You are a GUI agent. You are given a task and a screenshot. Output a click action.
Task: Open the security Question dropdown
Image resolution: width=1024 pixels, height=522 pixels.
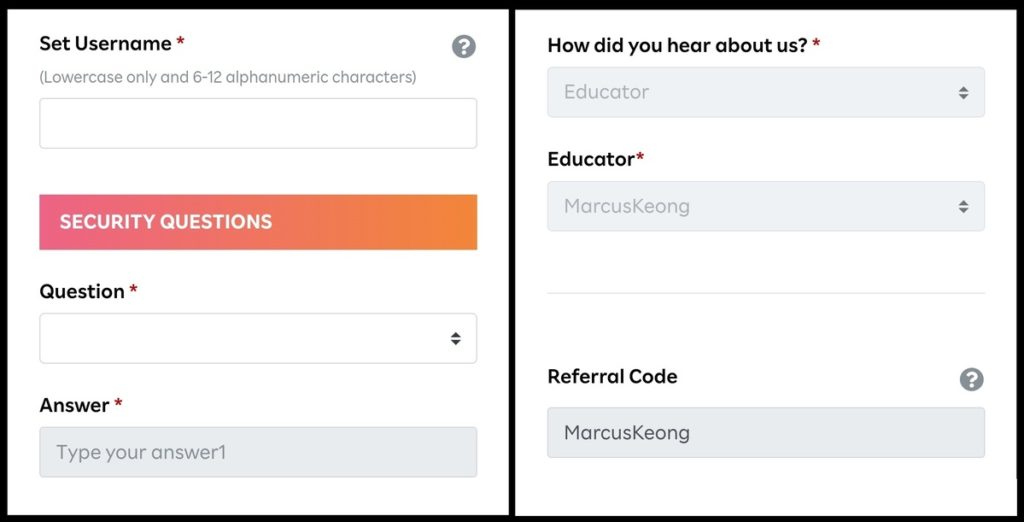258,338
